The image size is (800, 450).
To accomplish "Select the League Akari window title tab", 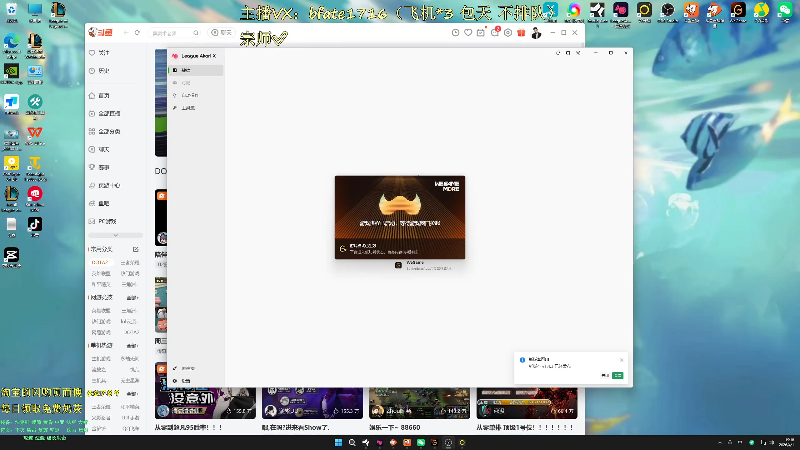I will [x=194, y=56].
